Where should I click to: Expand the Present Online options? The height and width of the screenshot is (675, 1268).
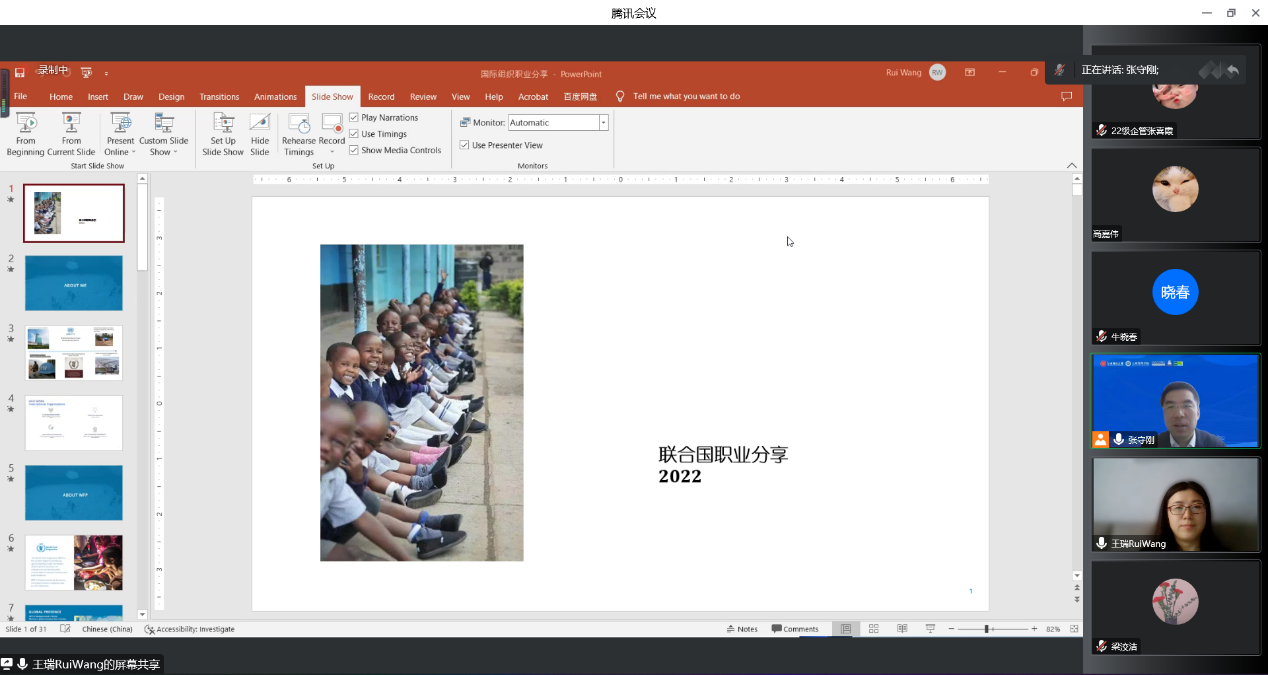tap(120, 146)
